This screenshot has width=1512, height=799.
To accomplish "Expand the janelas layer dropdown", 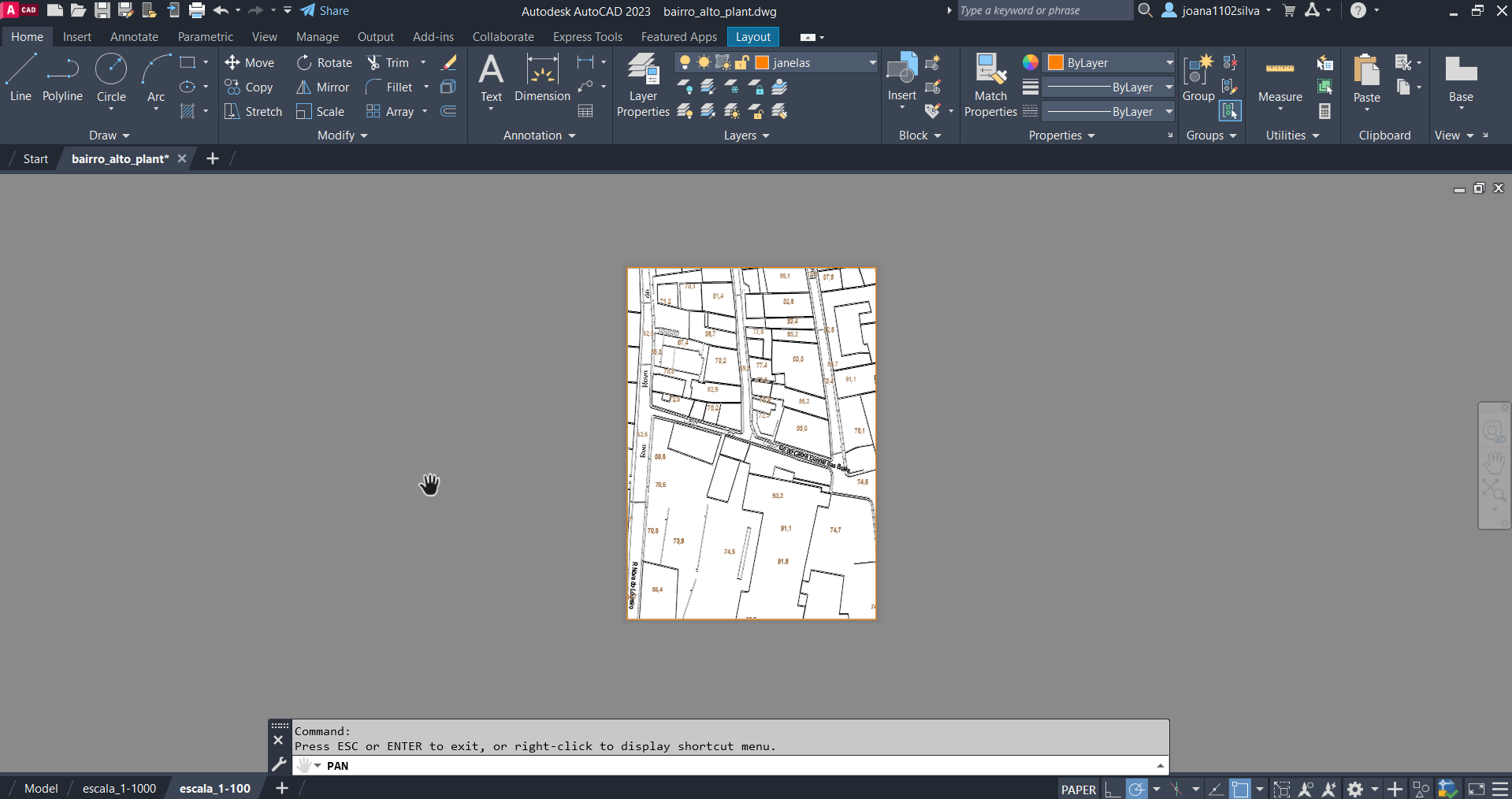I will point(872,63).
